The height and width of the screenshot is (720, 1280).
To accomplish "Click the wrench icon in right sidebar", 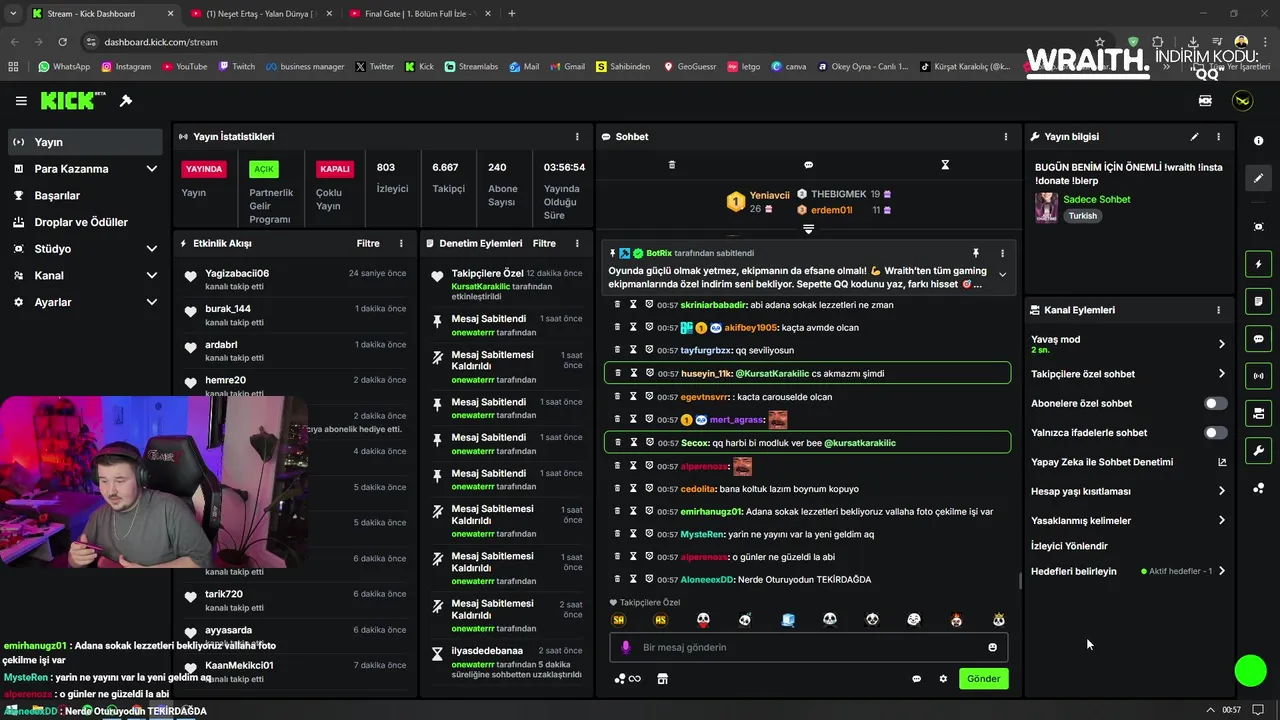I will pyautogui.click(x=1258, y=450).
